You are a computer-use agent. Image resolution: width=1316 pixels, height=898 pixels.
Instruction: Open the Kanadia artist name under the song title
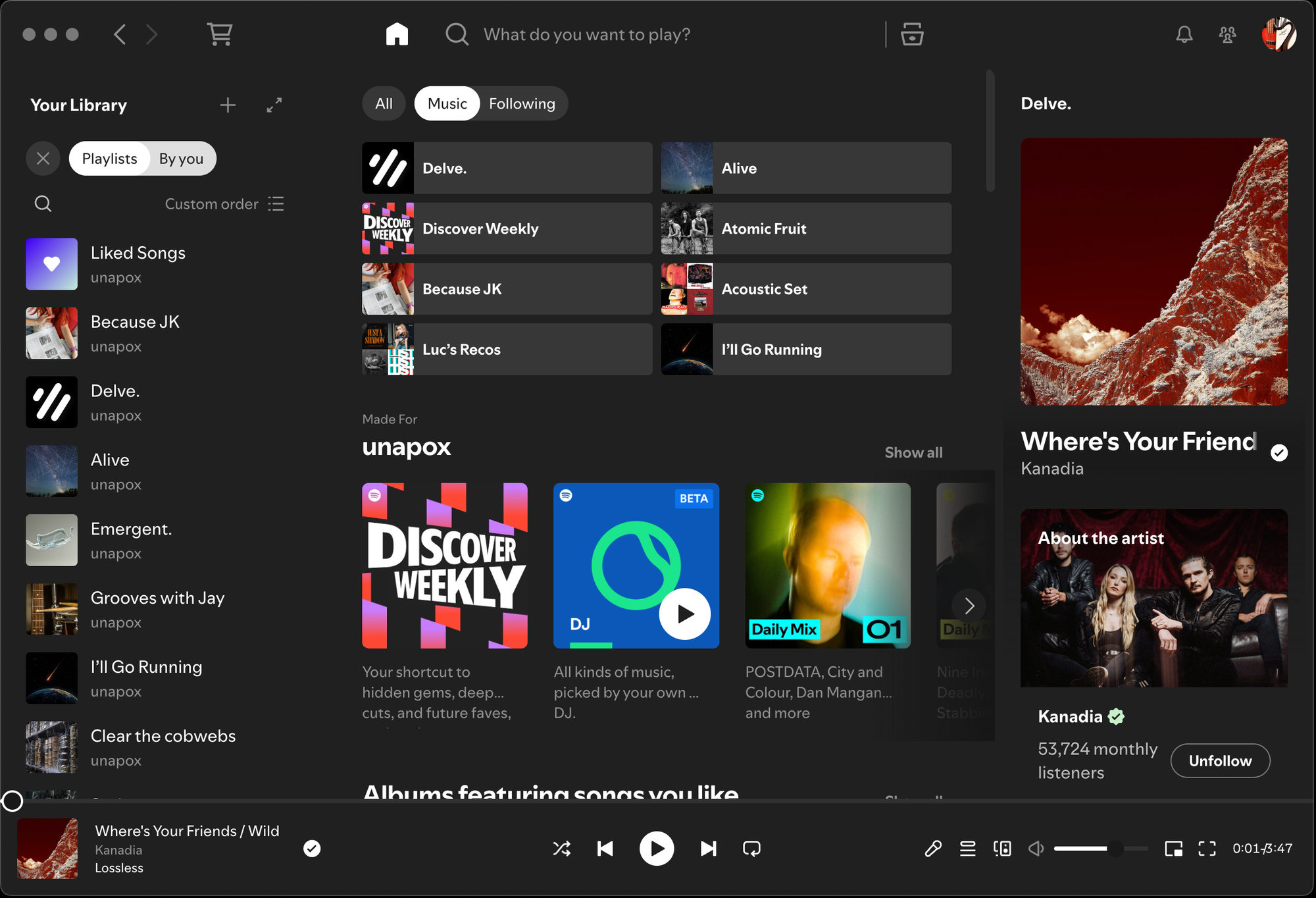tap(1052, 469)
